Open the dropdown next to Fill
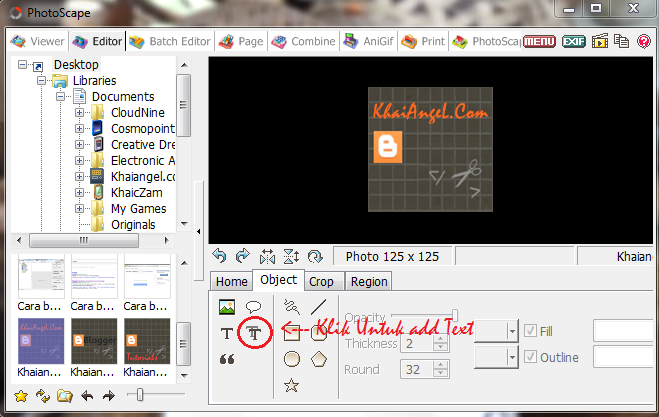The image size is (659, 417). pos(511,331)
